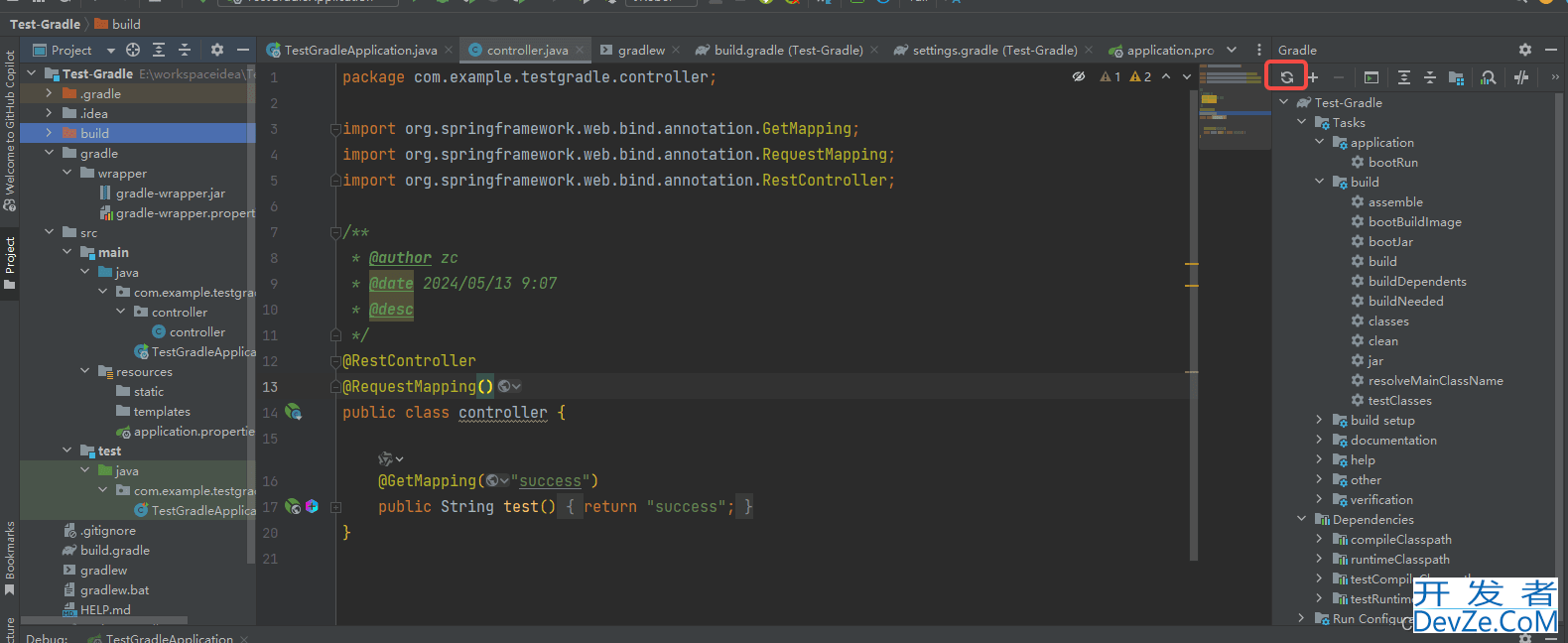1568x643 pixels.
Task: Click Test-Gradle breadcrumb in navigation bar
Action: (45, 24)
